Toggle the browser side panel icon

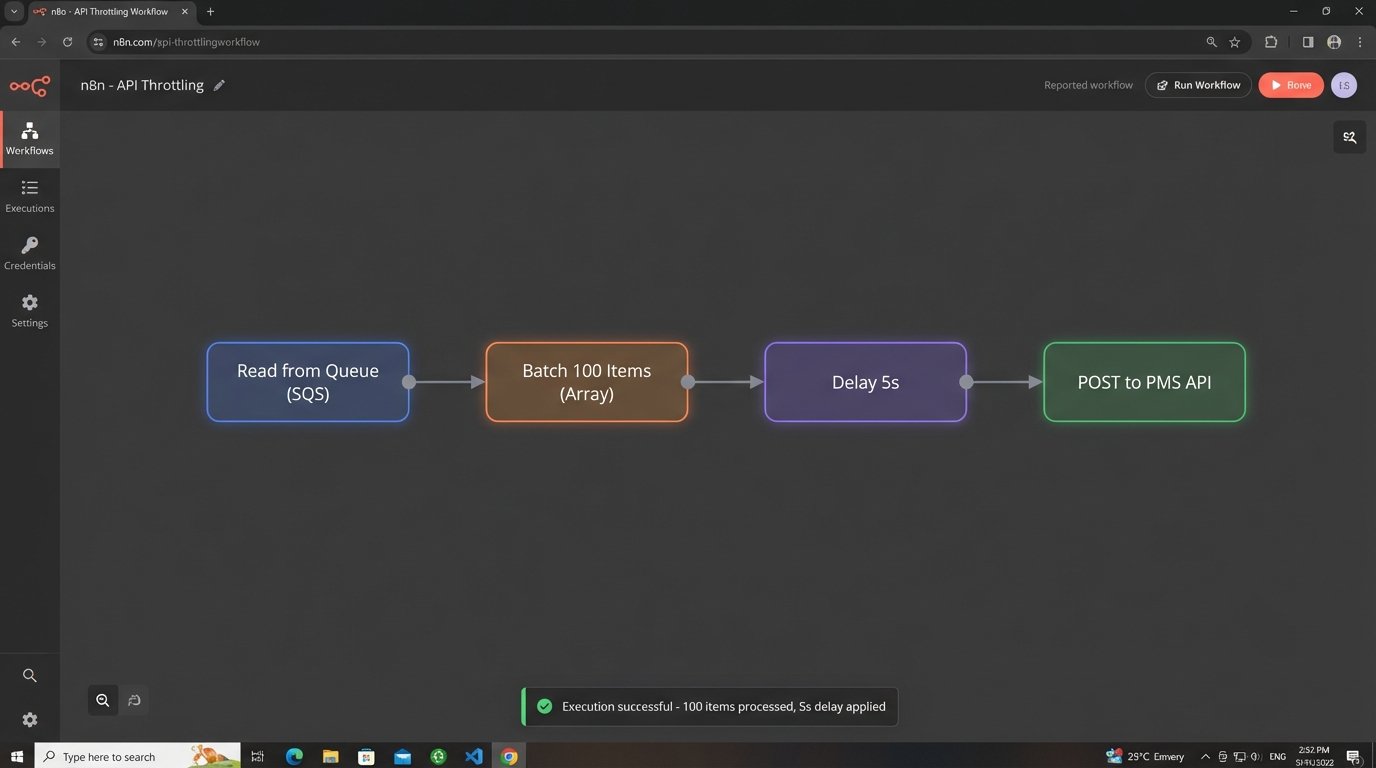tap(1307, 42)
